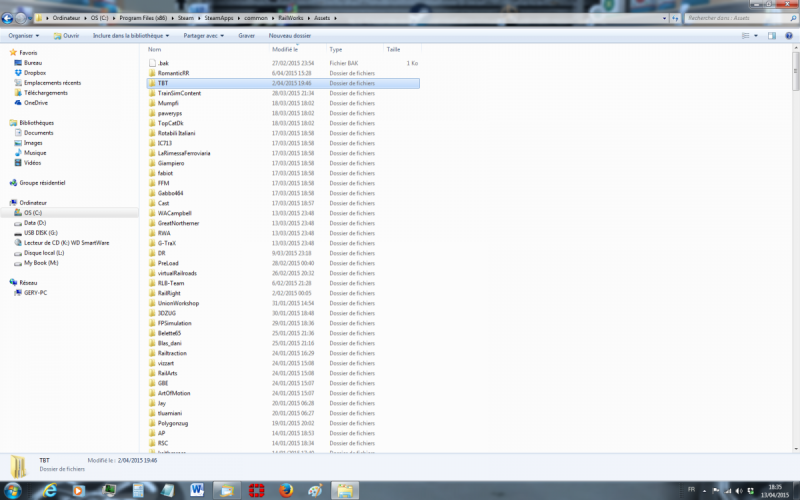
Task: Open Microsoft Word from the taskbar
Action: point(197,490)
